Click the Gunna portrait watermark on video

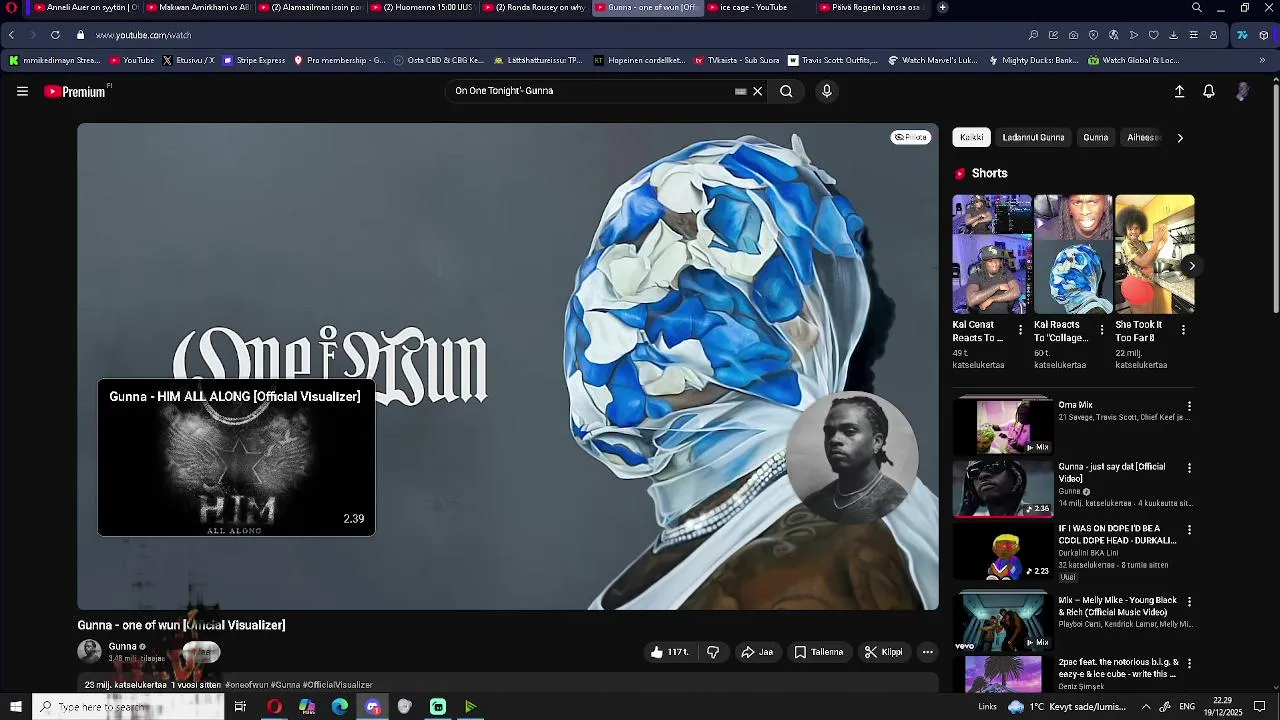(851, 458)
